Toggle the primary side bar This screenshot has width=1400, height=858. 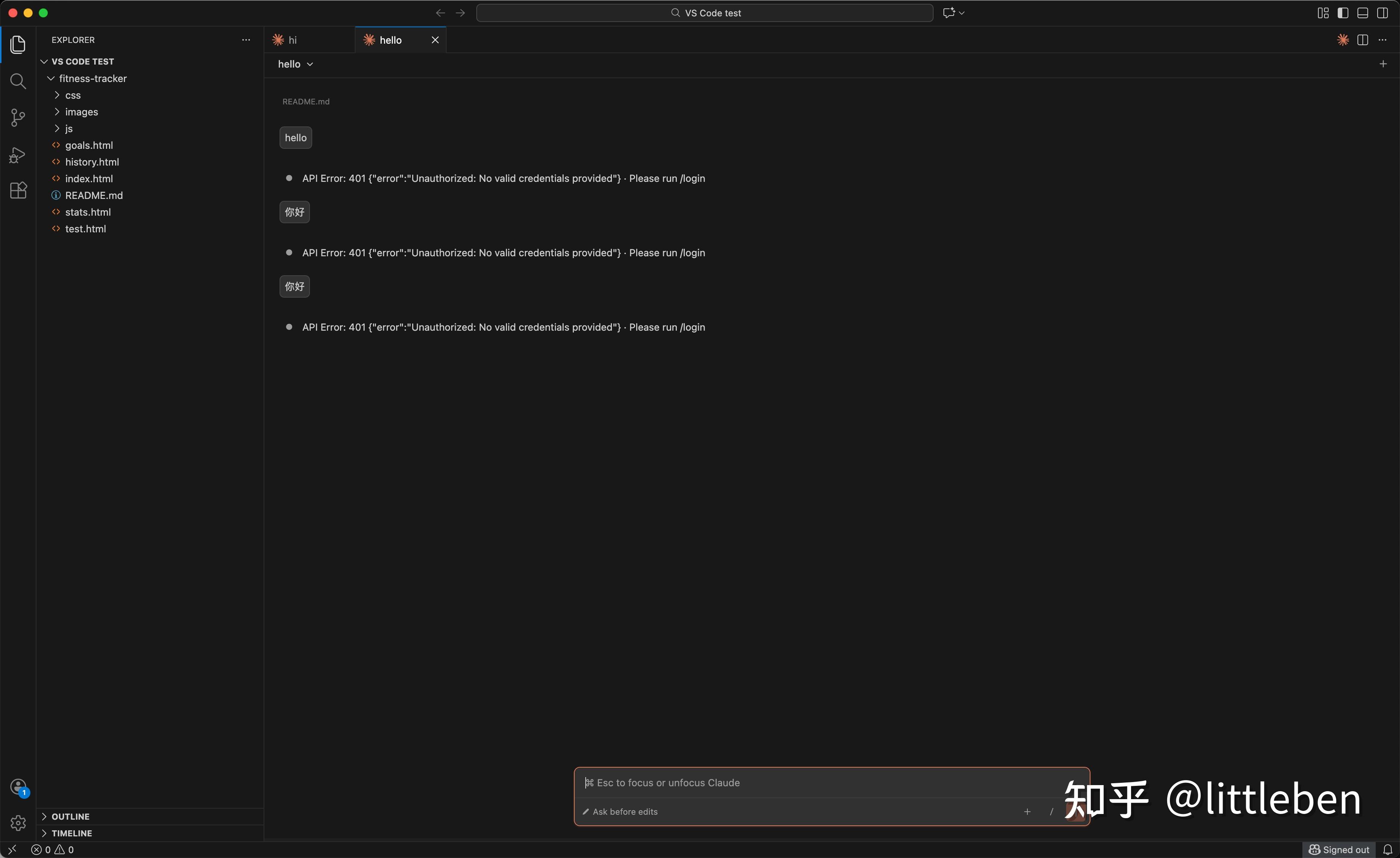(x=1343, y=13)
